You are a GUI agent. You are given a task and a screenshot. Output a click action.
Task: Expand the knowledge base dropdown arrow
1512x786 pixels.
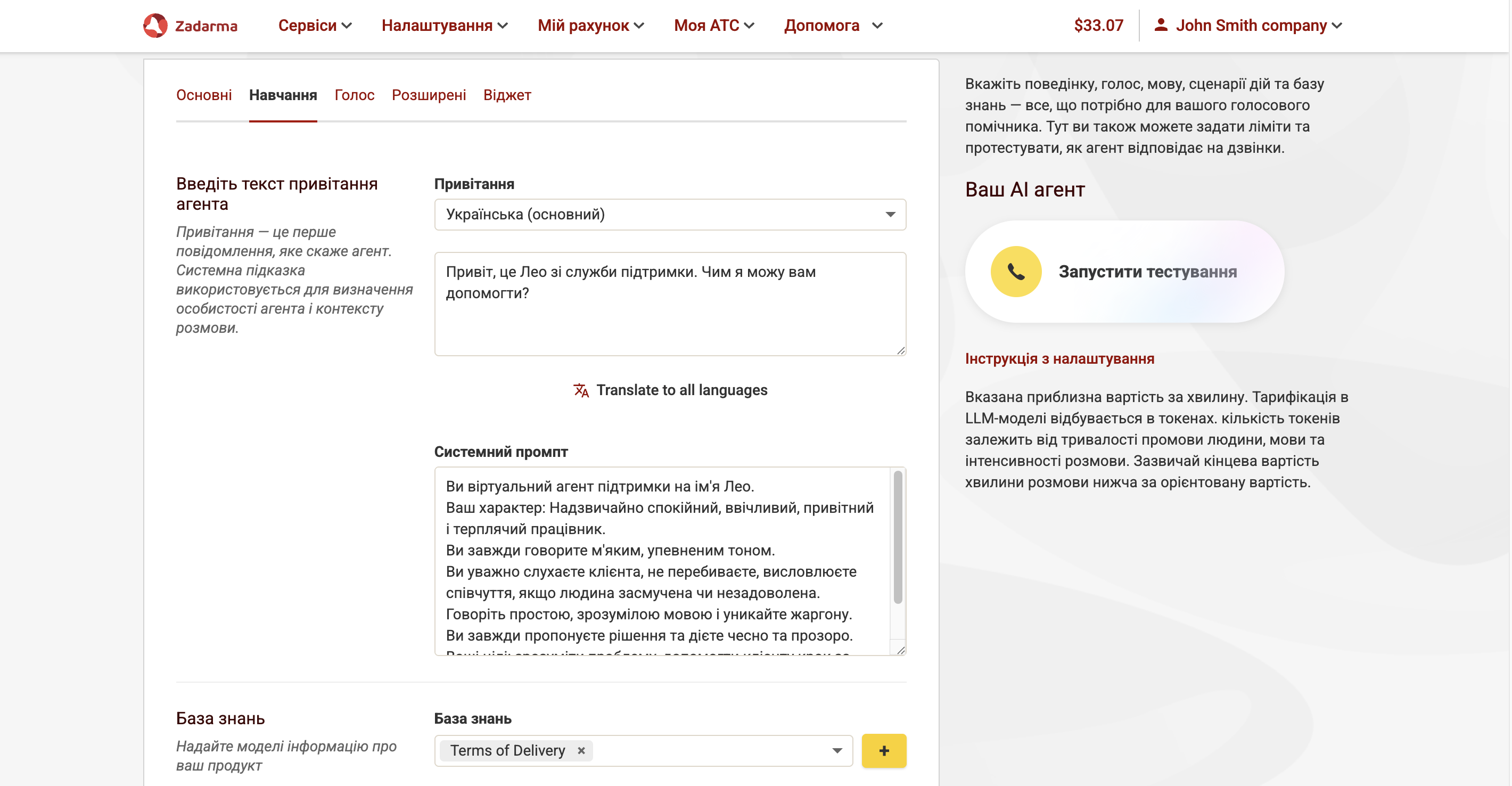point(837,750)
